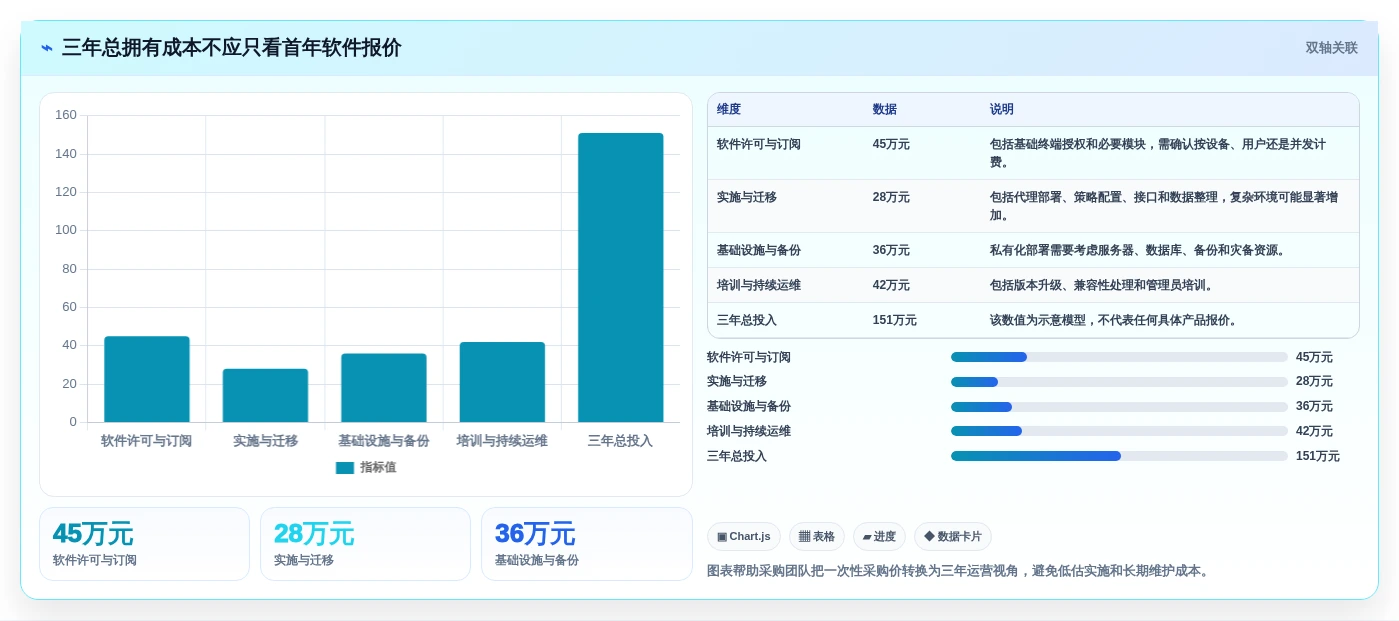
Task: Click the 三年总投入 x-axis label
Action: 621,440
